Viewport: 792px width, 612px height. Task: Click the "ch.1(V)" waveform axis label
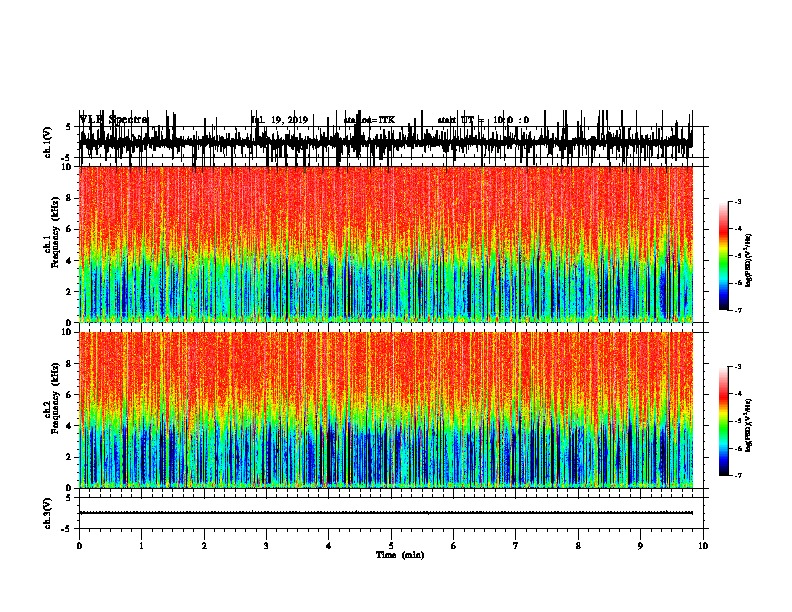[48, 142]
